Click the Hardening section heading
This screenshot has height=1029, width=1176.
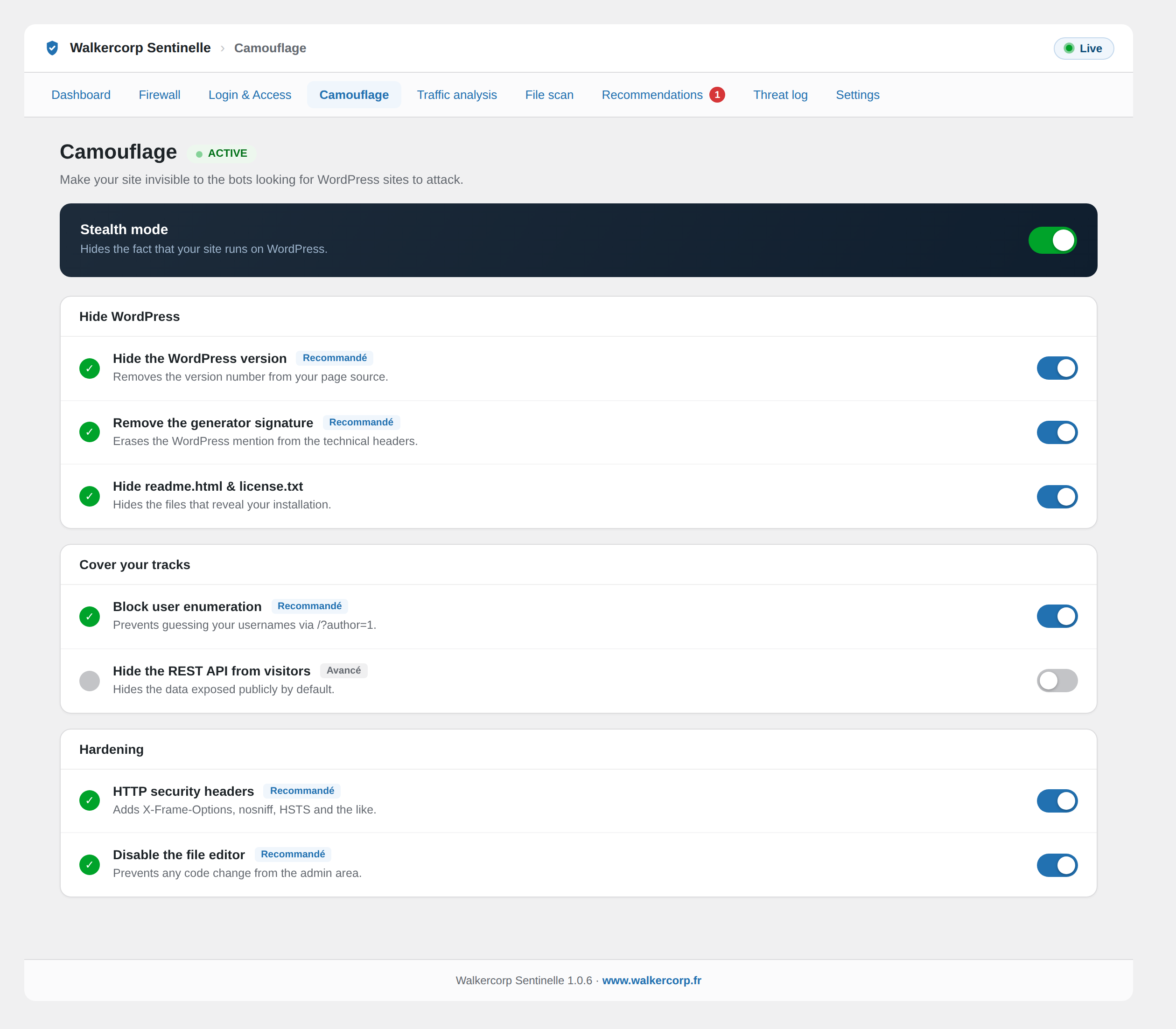tap(112, 749)
